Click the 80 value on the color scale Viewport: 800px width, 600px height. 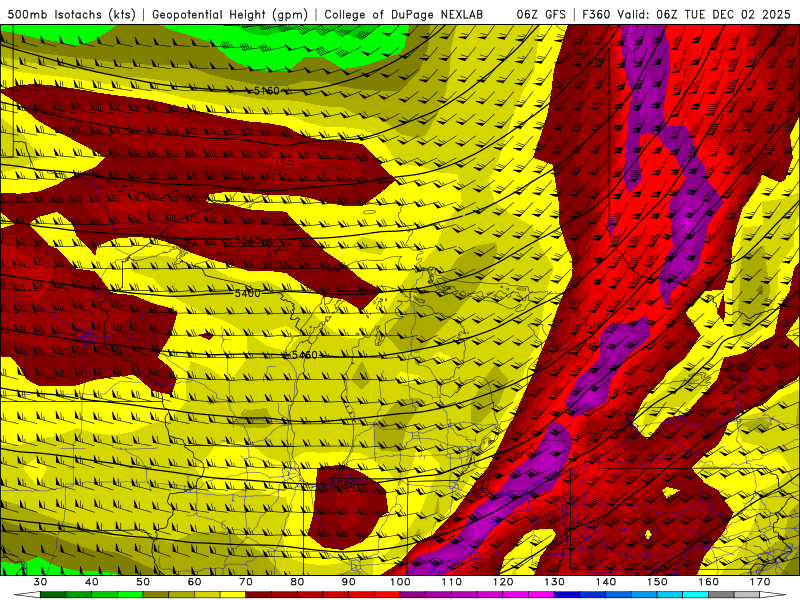297,582
